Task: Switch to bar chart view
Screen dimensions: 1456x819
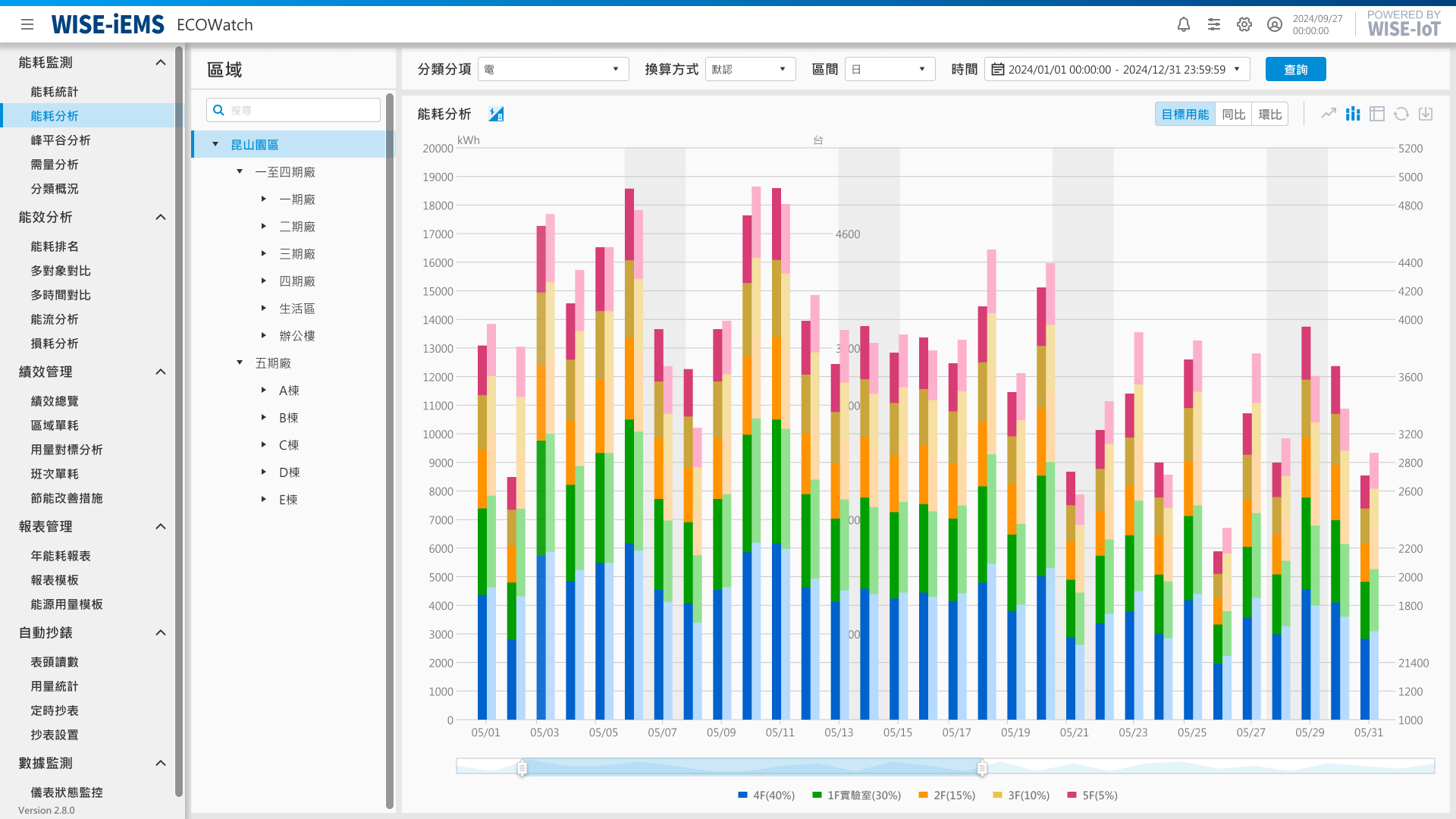Action: point(1353,114)
